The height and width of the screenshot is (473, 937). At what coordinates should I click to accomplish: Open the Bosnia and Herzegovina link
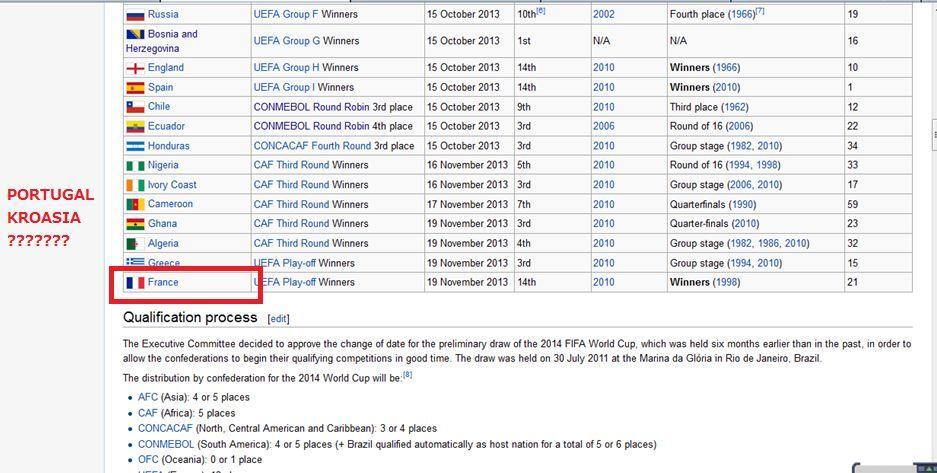click(161, 41)
